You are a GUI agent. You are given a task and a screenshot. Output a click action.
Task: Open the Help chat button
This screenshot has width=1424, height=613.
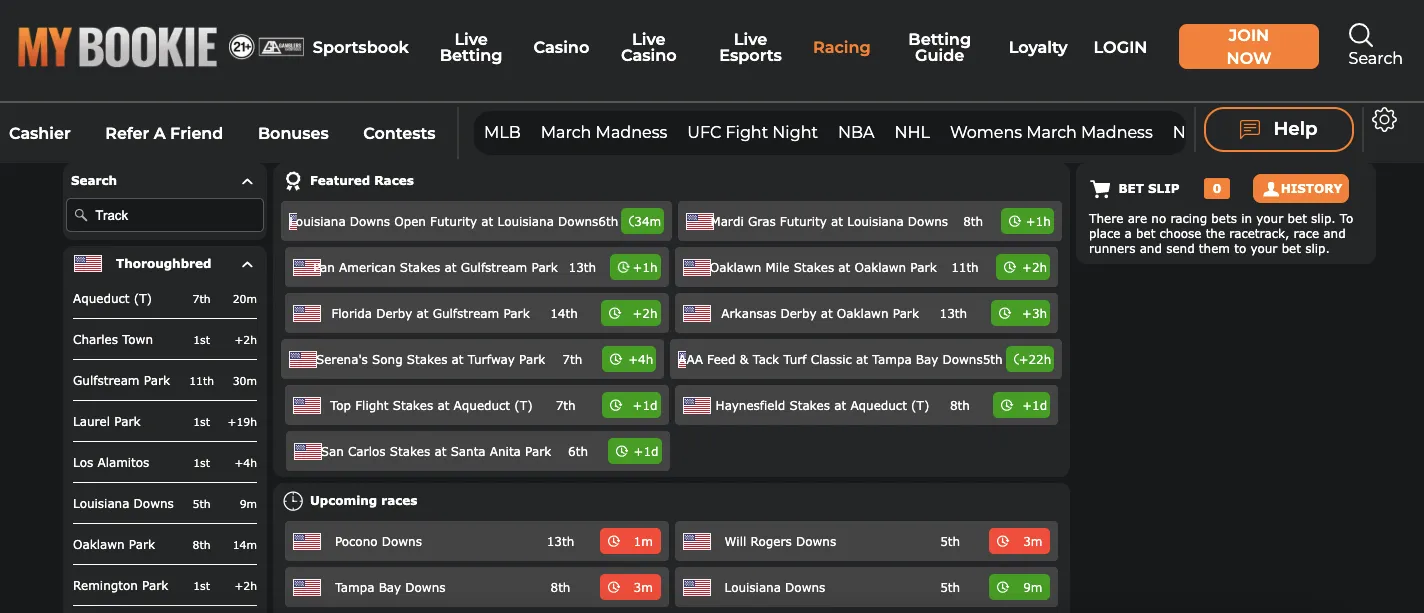click(x=1278, y=129)
